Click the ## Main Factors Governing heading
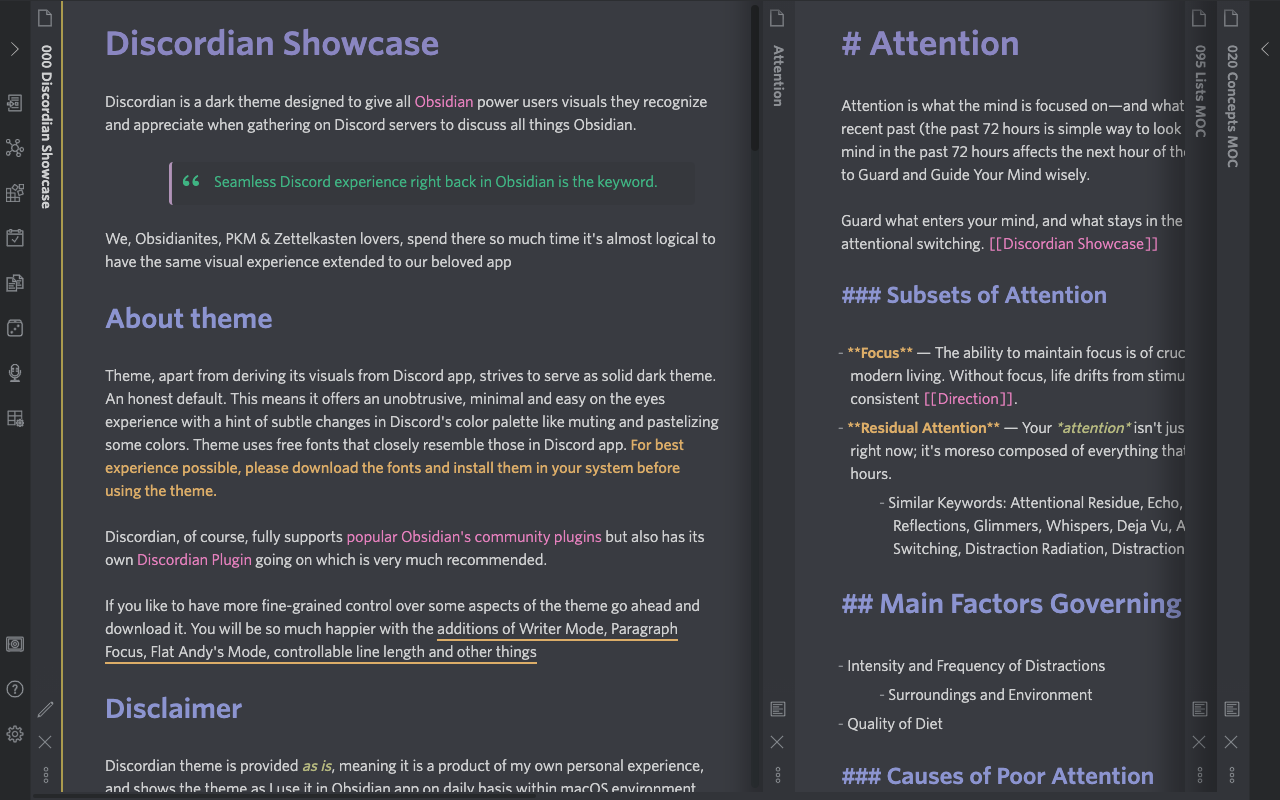This screenshot has height=800, width=1280. point(1011,604)
